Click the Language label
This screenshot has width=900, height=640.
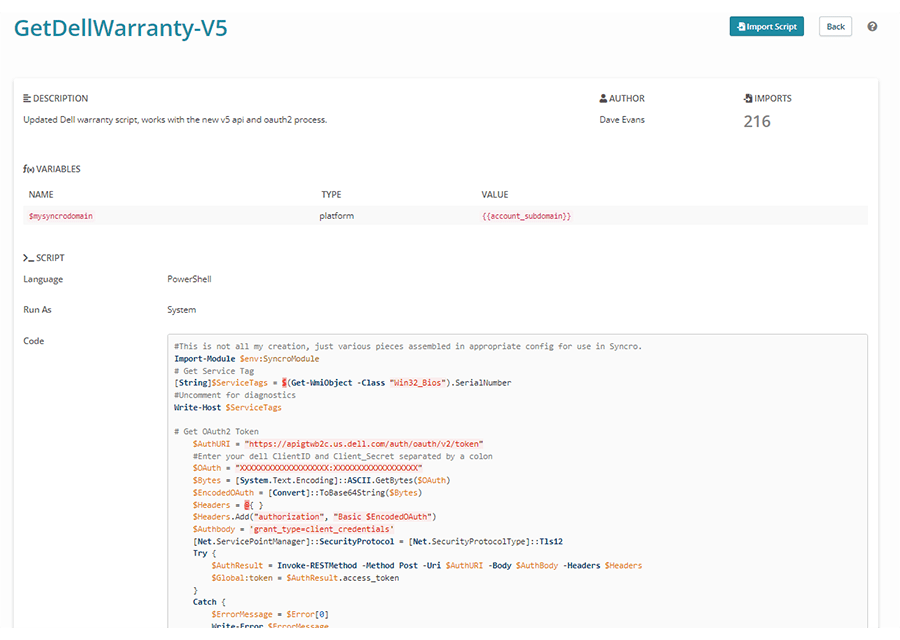[43, 279]
